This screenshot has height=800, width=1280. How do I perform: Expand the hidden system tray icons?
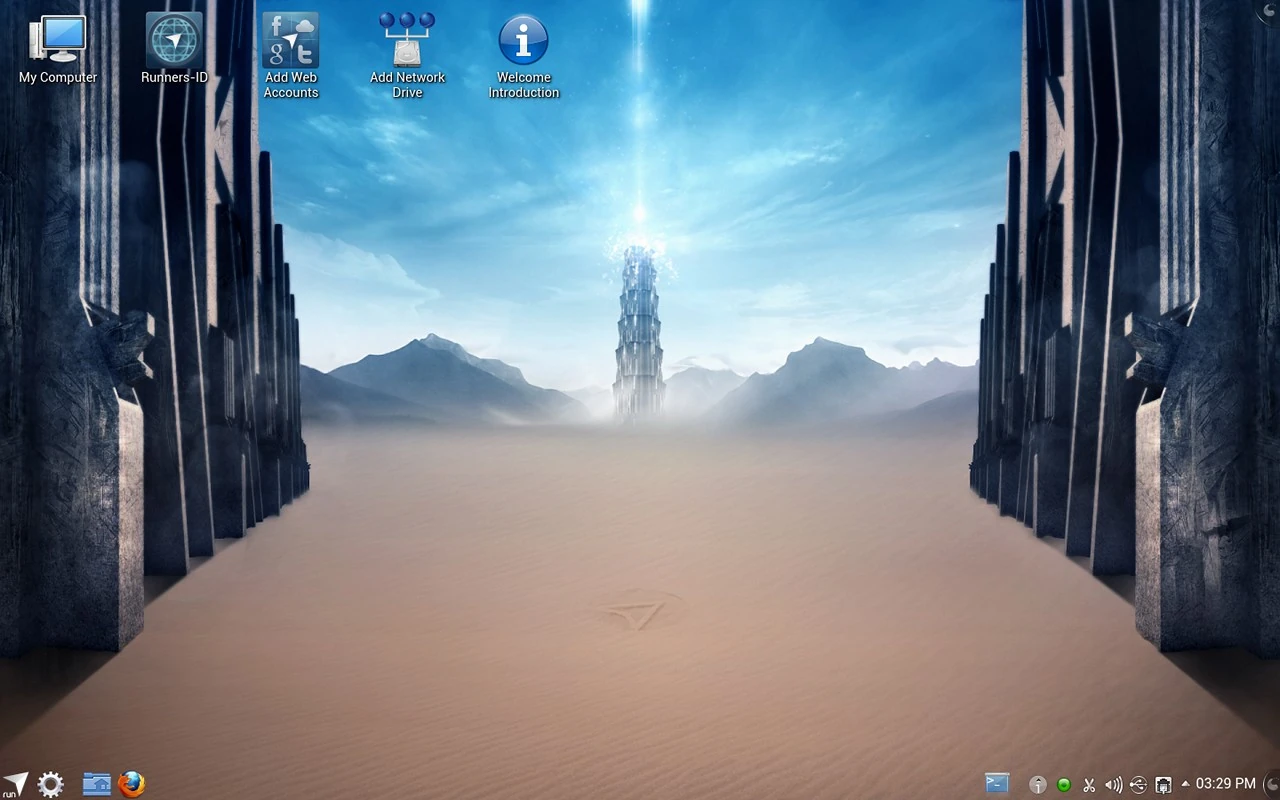click(x=1186, y=785)
